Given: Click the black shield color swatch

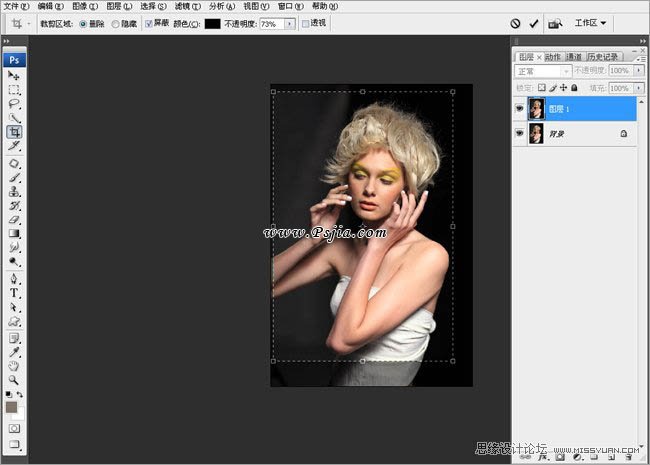Looking at the screenshot, I should (x=212, y=23).
